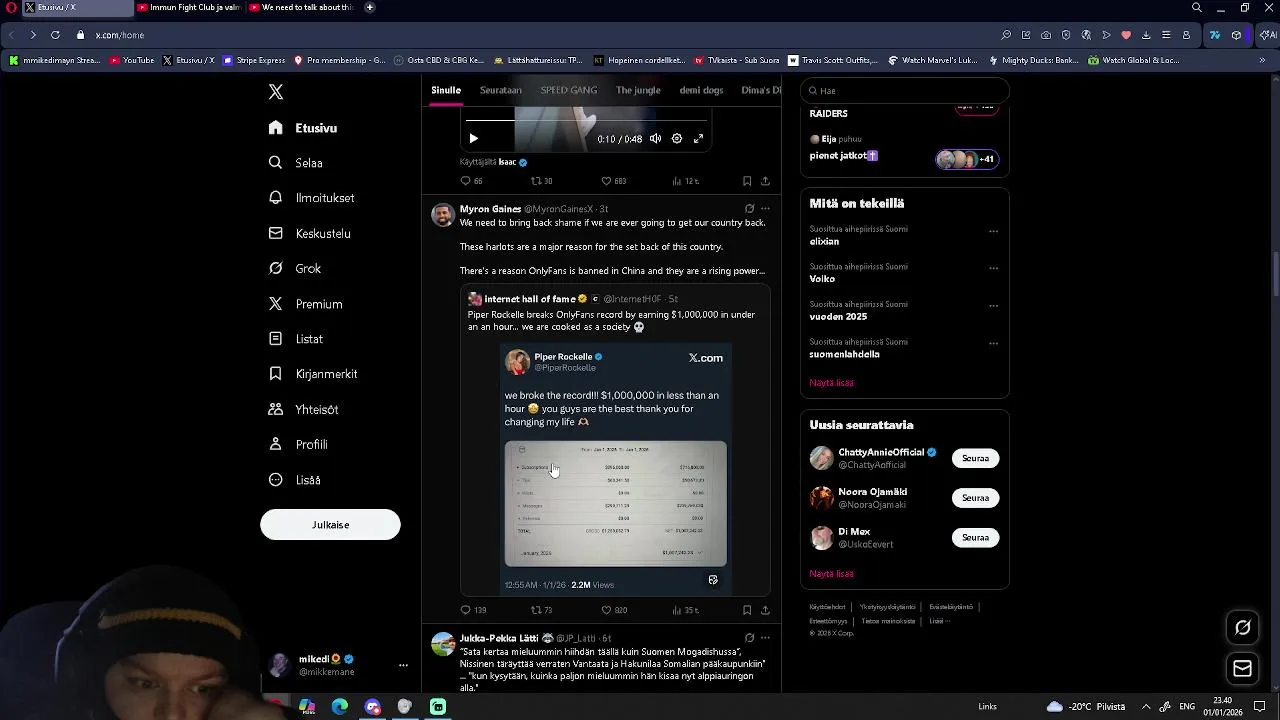Select the Sinulle tab
The height and width of the screenshot is (720, 1280).
tap(446, 90)
